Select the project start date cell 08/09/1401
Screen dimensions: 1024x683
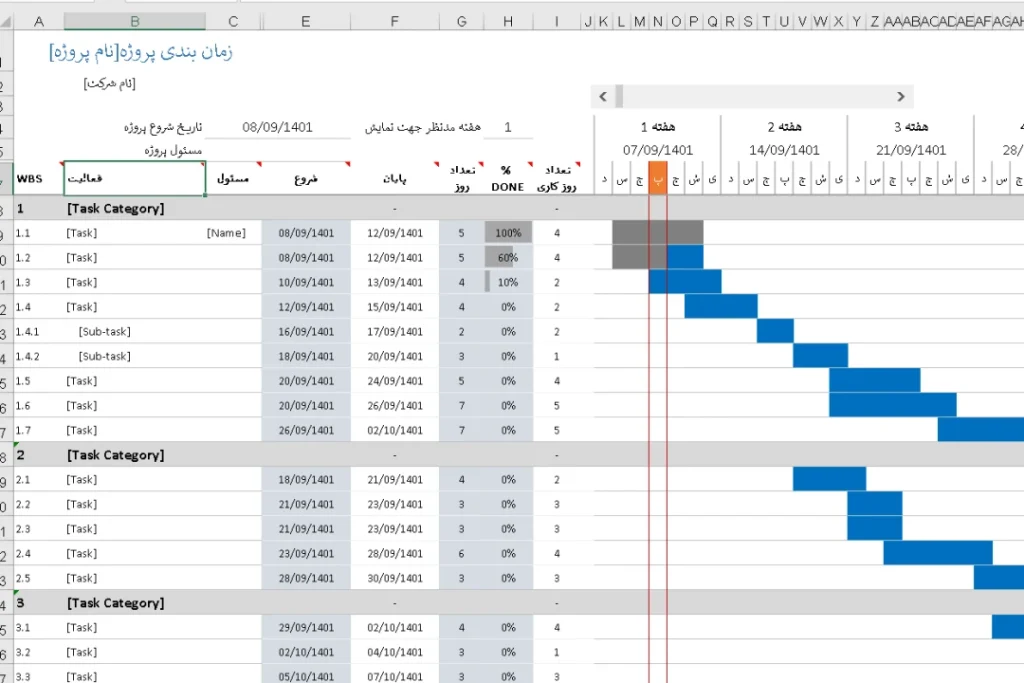point(277,128)
